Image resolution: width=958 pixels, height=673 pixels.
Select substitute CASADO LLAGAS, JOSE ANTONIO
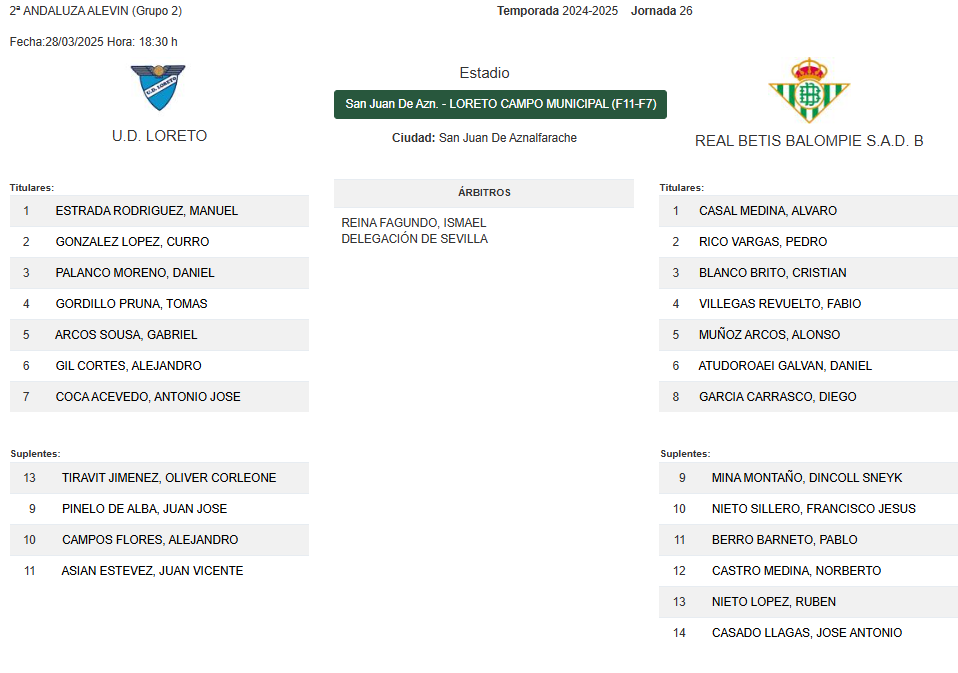pos(808,633)
